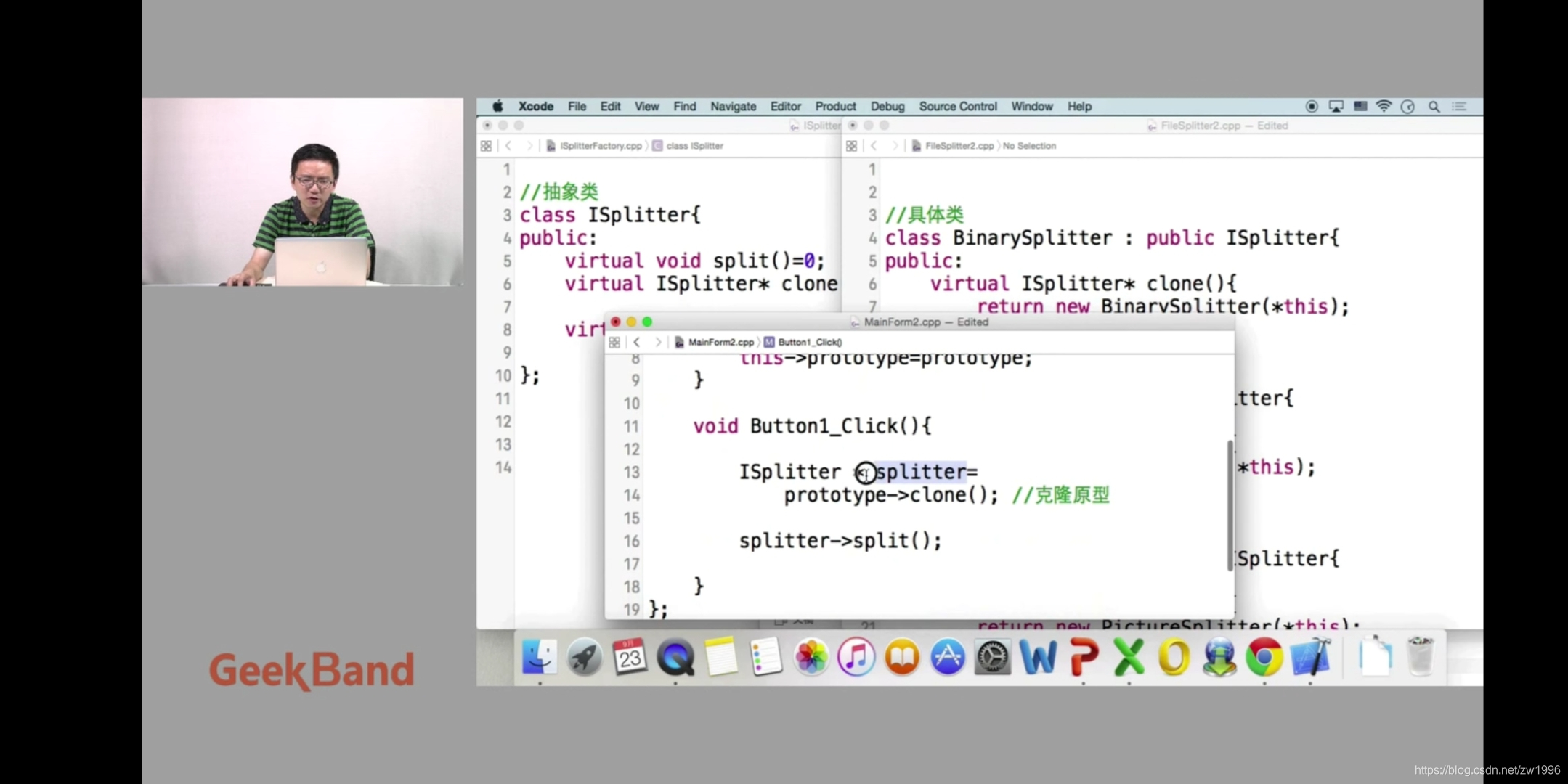This screenshot has width=1568, height=784.
Task: Open related items grid of ISplitterFactory editor
Action: coord(486,146)
